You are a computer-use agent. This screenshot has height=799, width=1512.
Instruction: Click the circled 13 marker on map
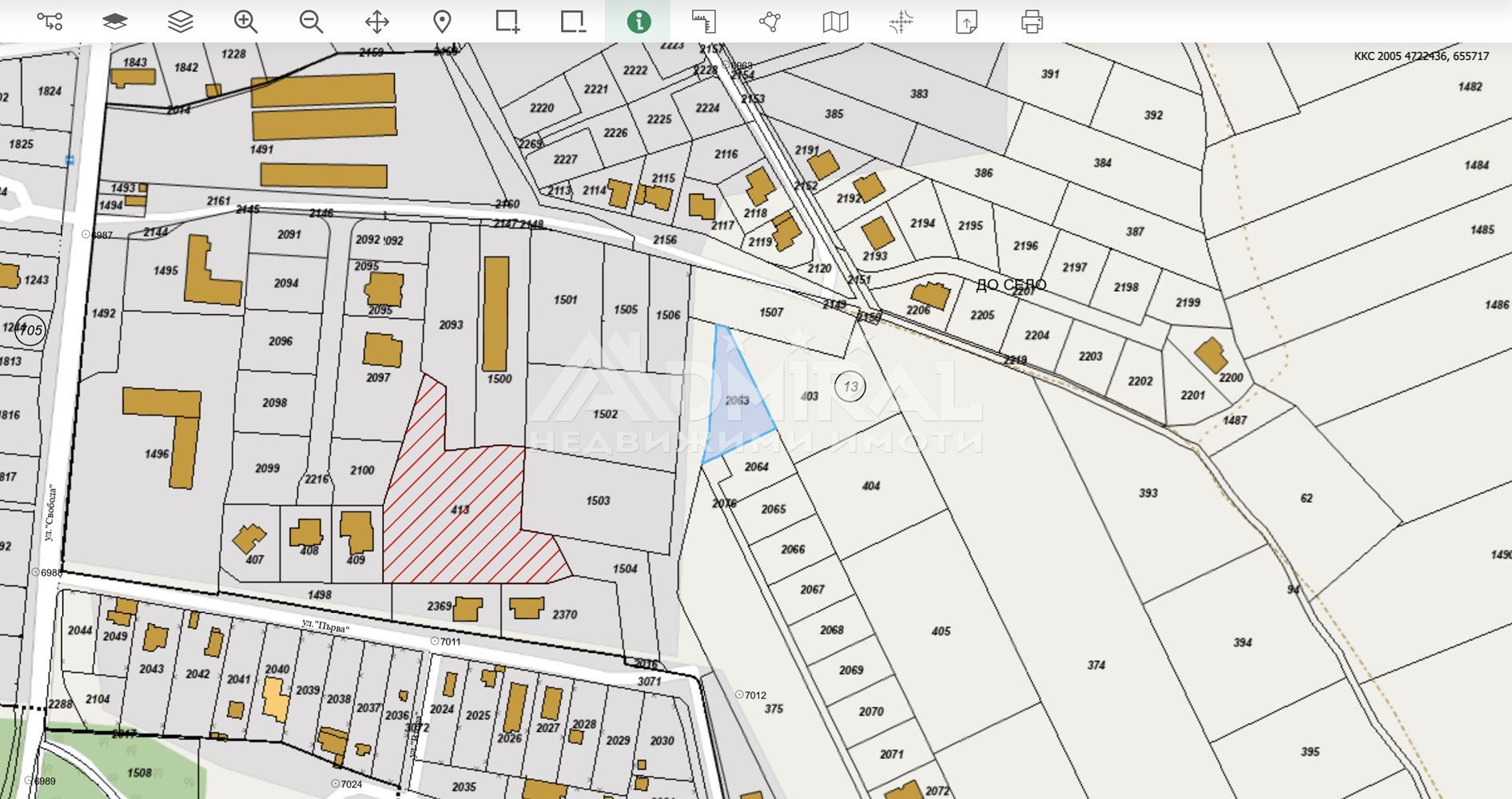tap(850, 387)
